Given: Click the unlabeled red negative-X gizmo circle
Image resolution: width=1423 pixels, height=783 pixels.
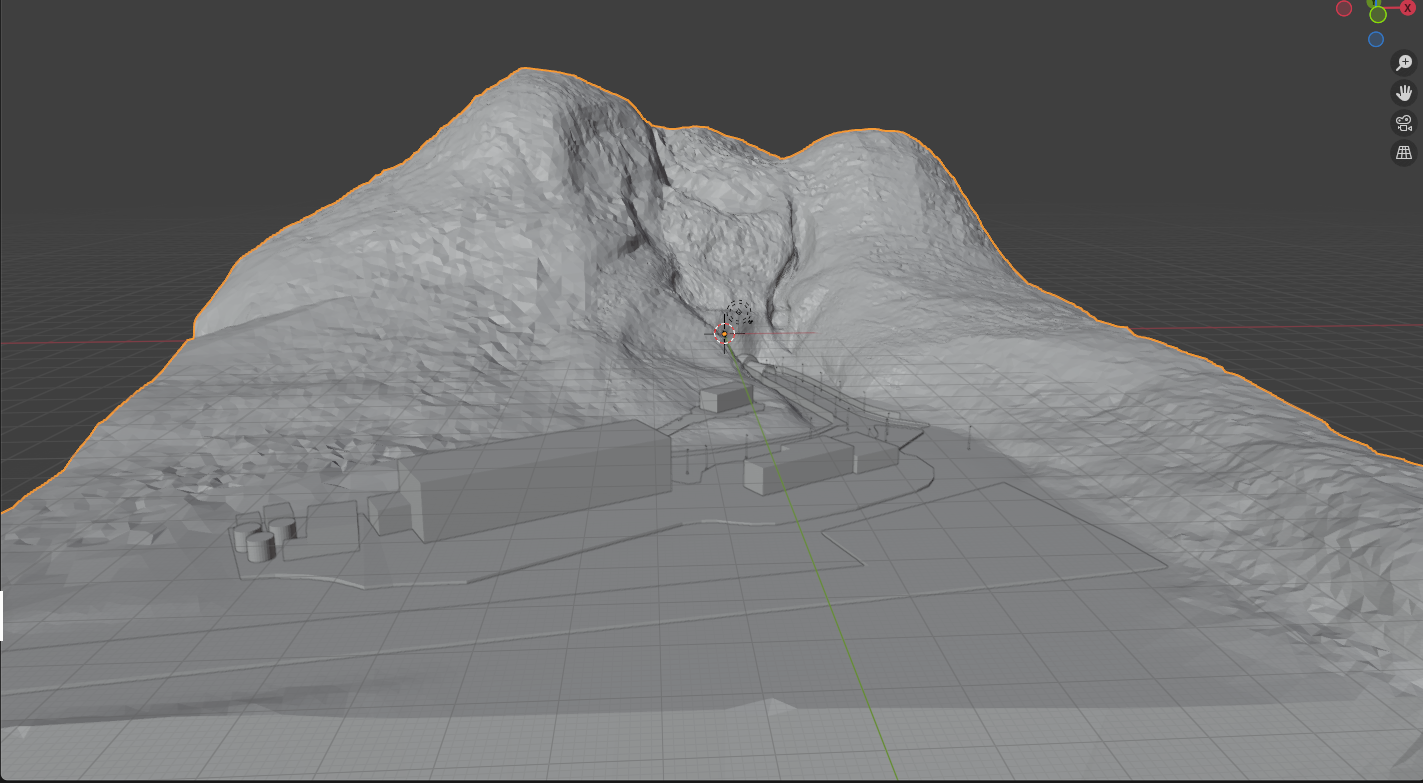Looking at the screenshot, I should 1344,8.
